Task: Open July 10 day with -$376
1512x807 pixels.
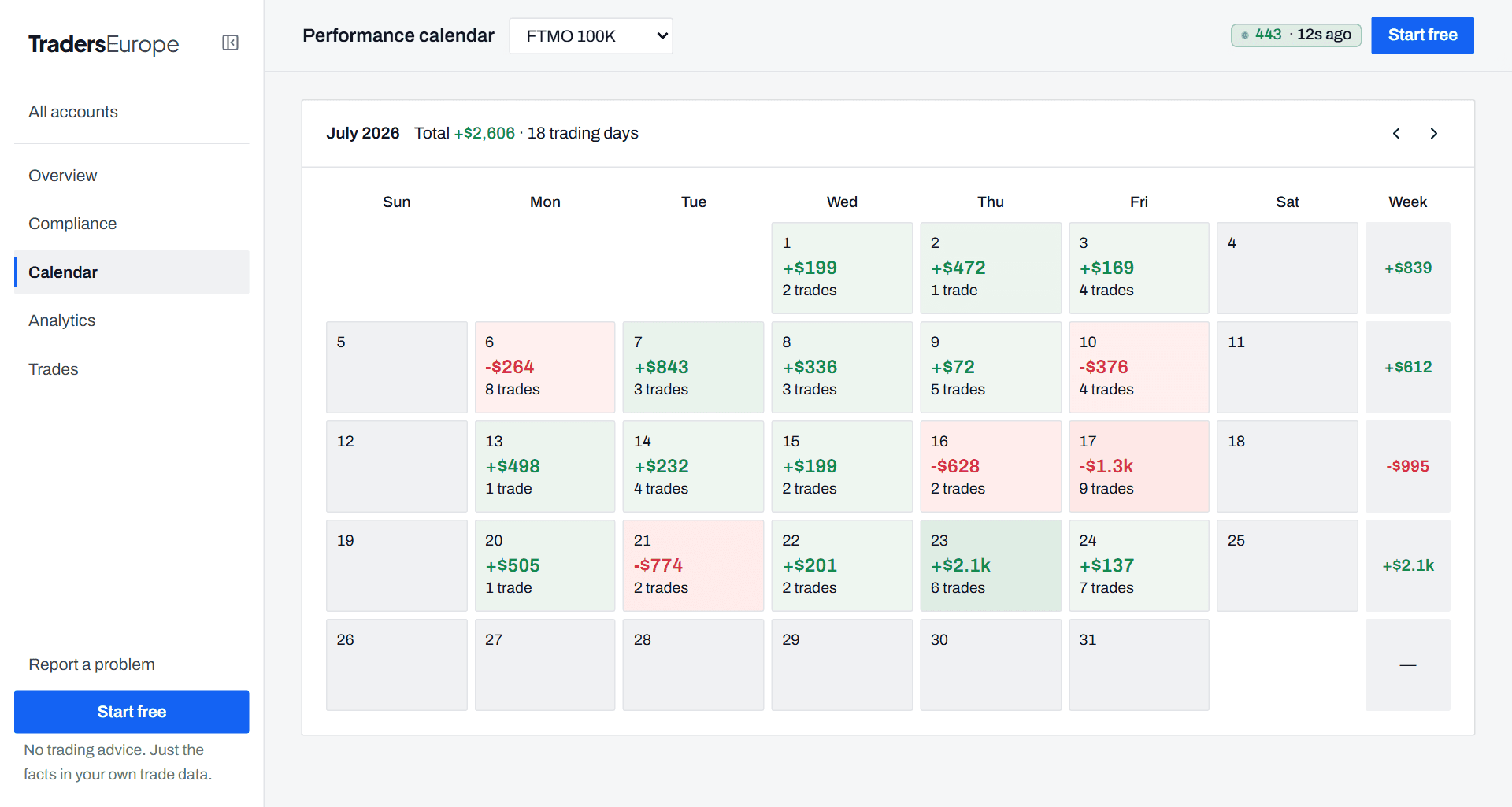Action: point(1139,368)
